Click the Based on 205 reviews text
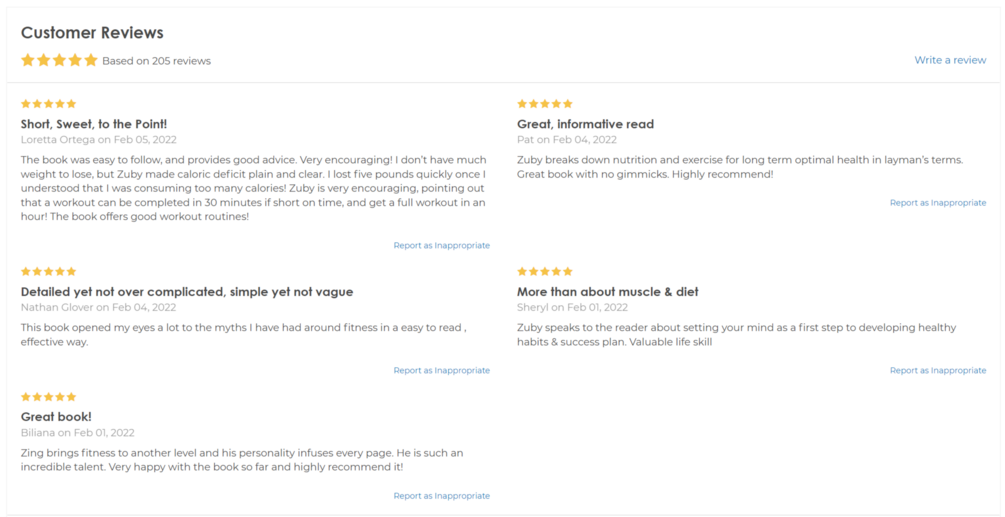The image size is (1005, 517). pos(156,62)
